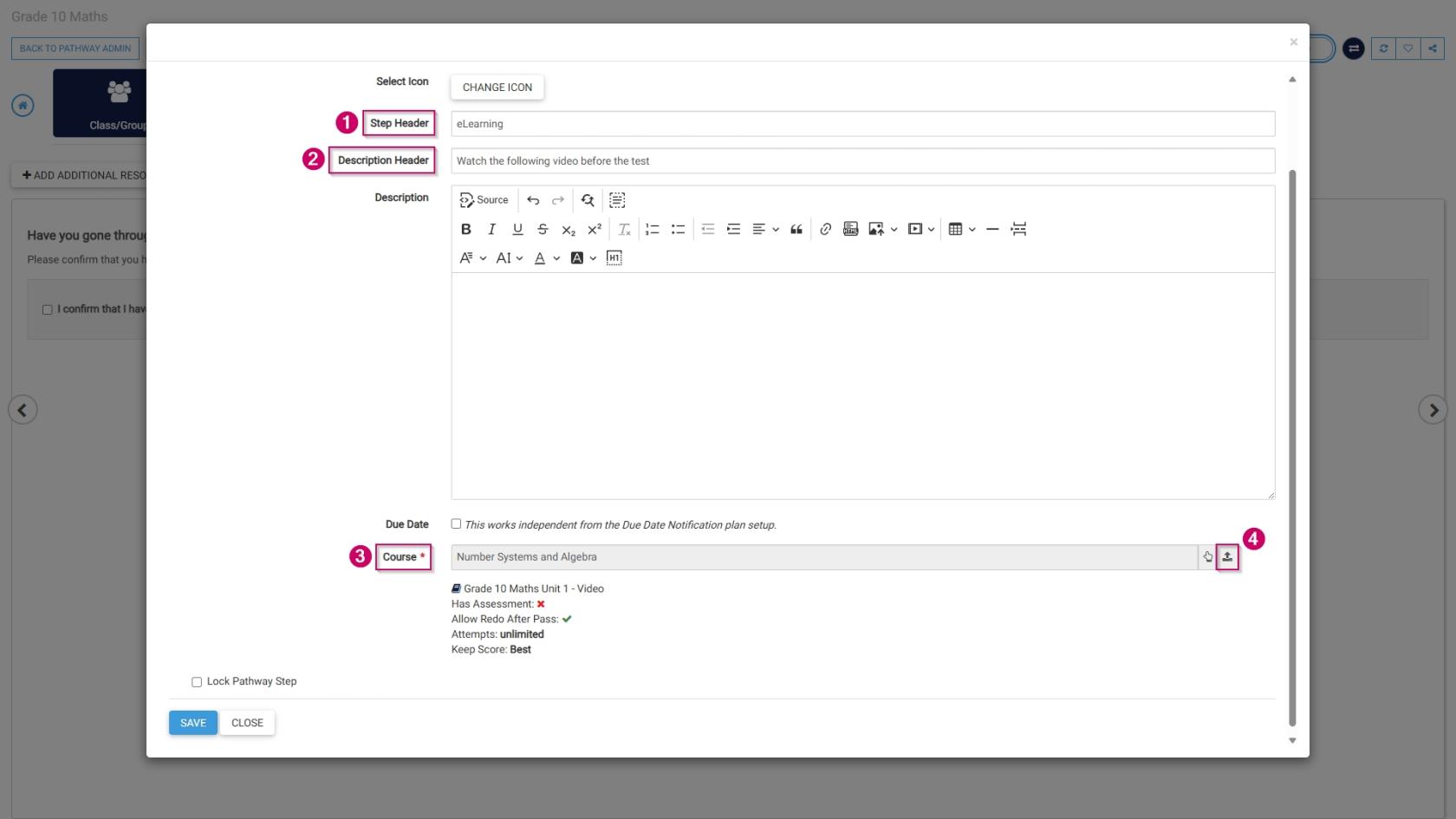Click the Remove Format icon
1456x819 pixels.
pos(624,230)
